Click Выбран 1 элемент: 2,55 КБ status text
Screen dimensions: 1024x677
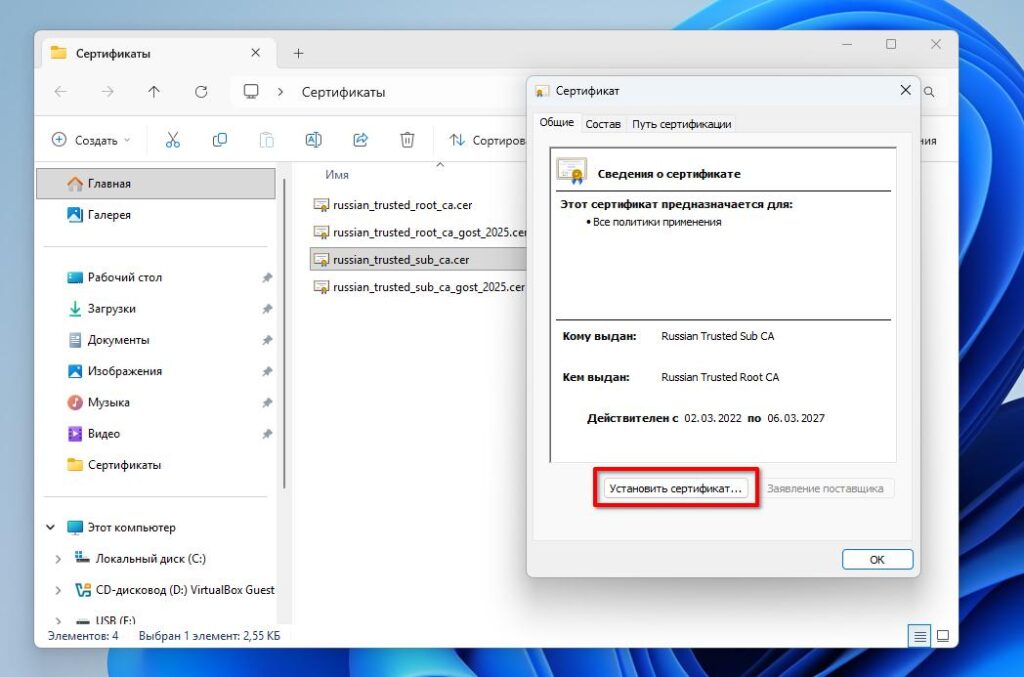[x=210, y=636]
